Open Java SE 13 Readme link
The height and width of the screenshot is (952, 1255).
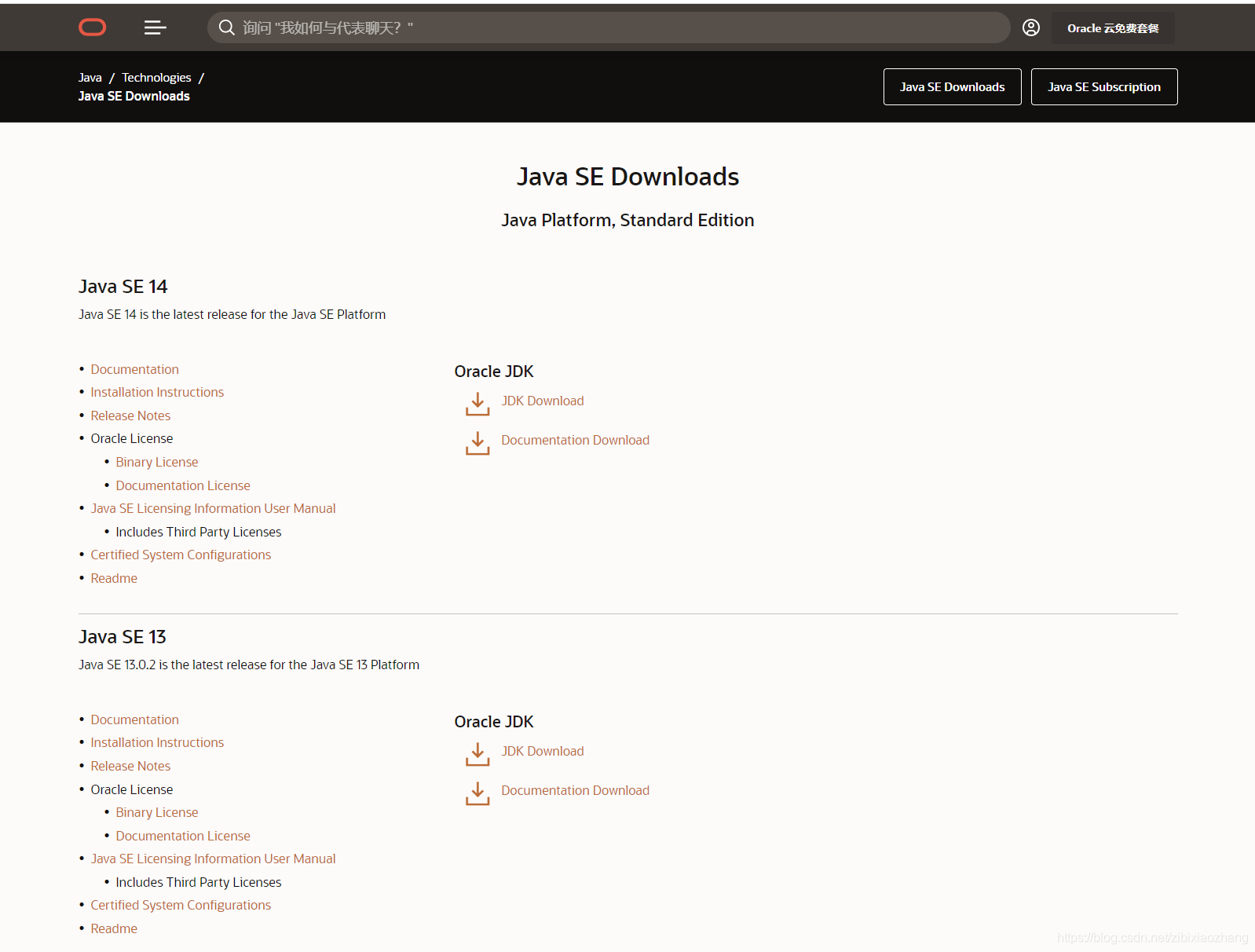[114, 928]
